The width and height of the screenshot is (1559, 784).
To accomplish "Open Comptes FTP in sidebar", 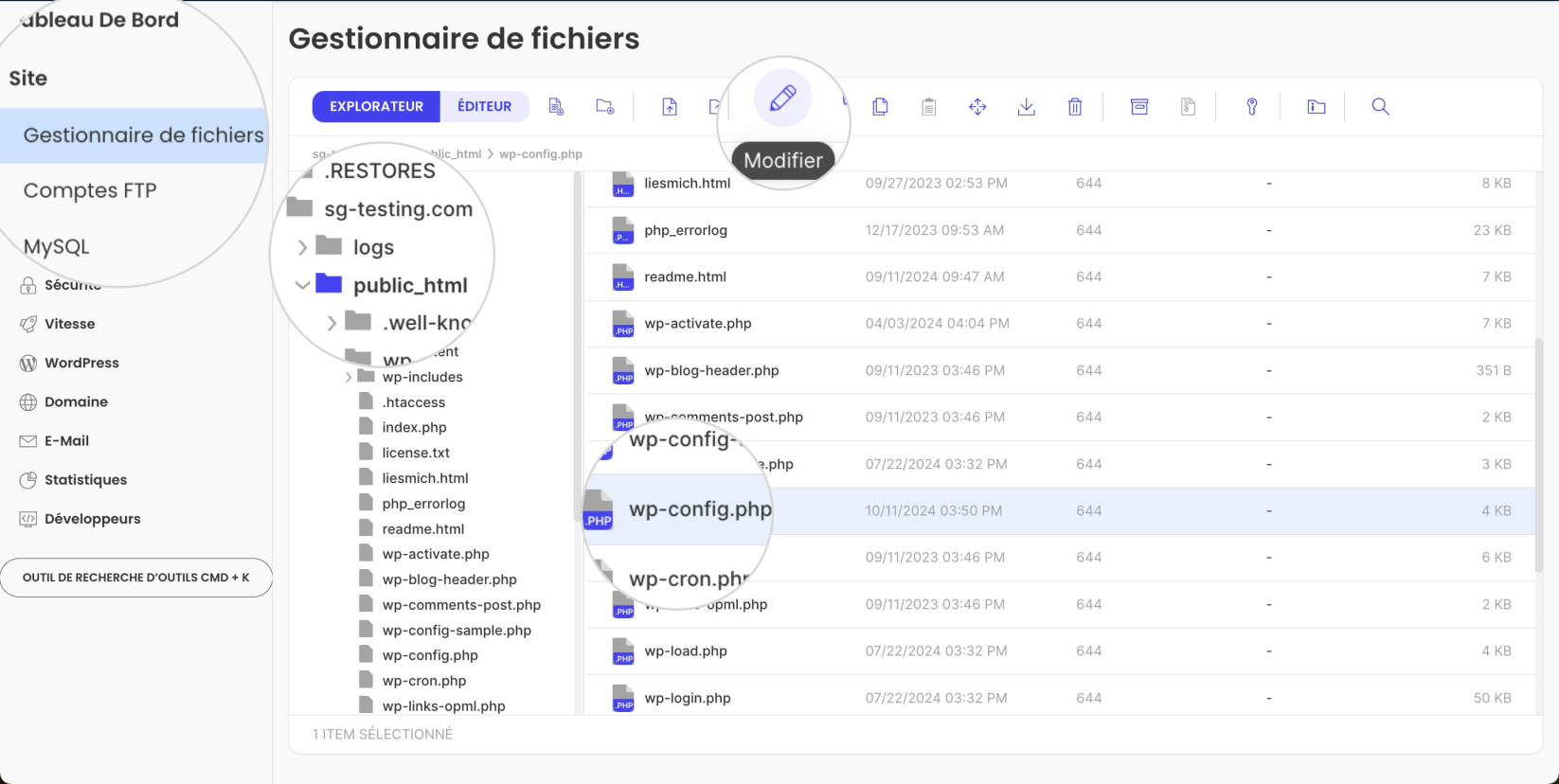I will point(90,190).
